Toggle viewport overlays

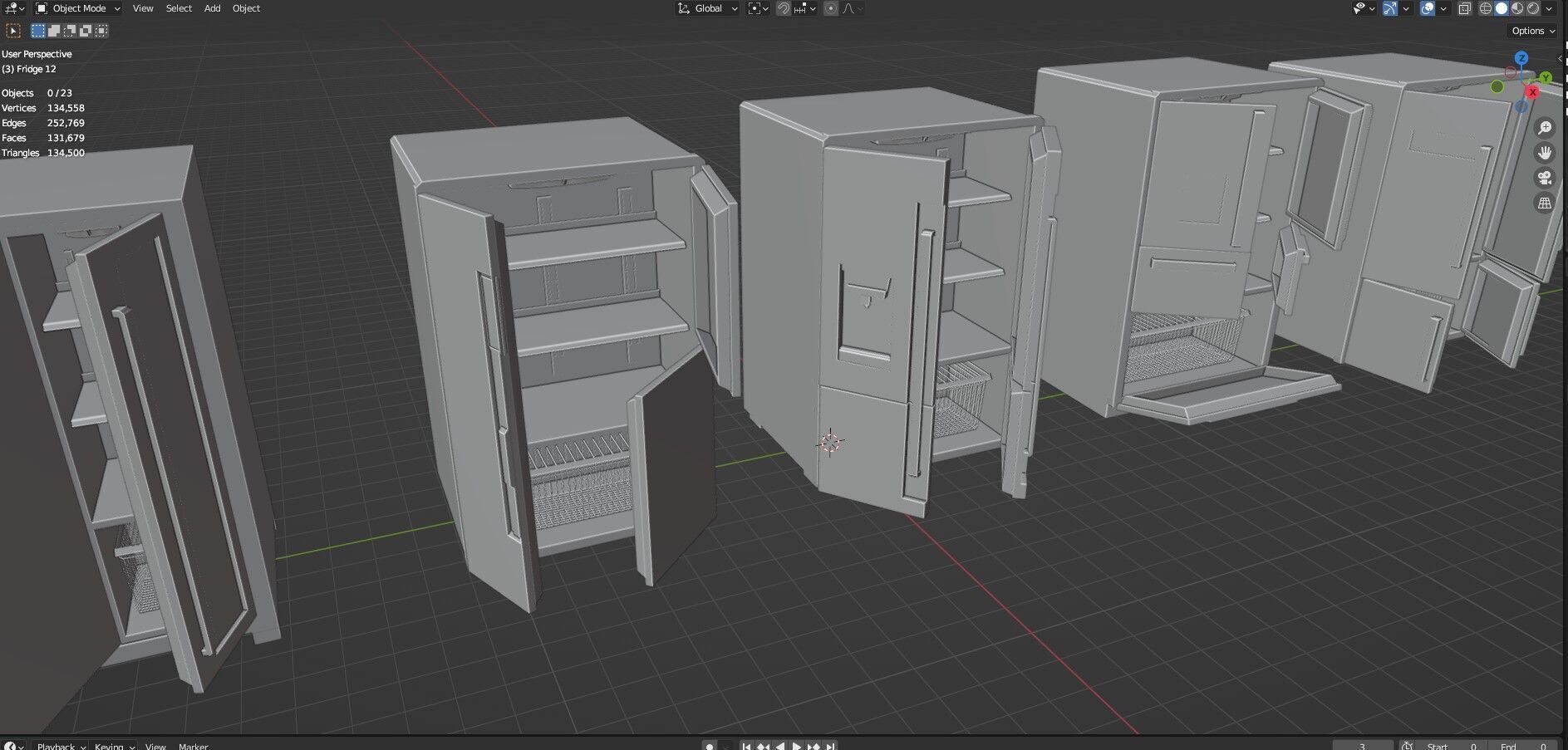click(1428, 8)
